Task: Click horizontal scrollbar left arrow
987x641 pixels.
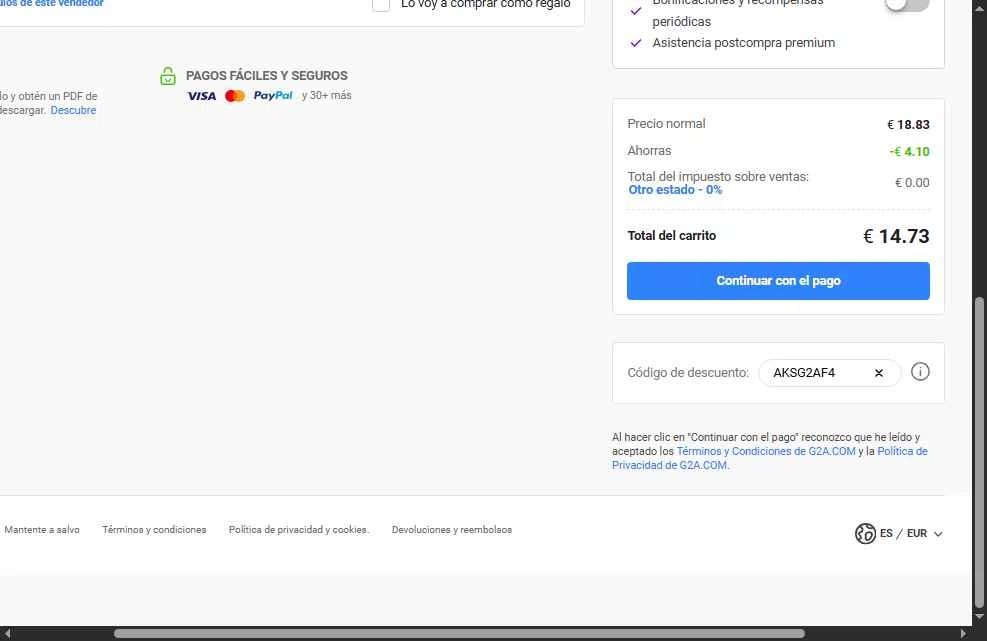Action: (x=6, y=633)
